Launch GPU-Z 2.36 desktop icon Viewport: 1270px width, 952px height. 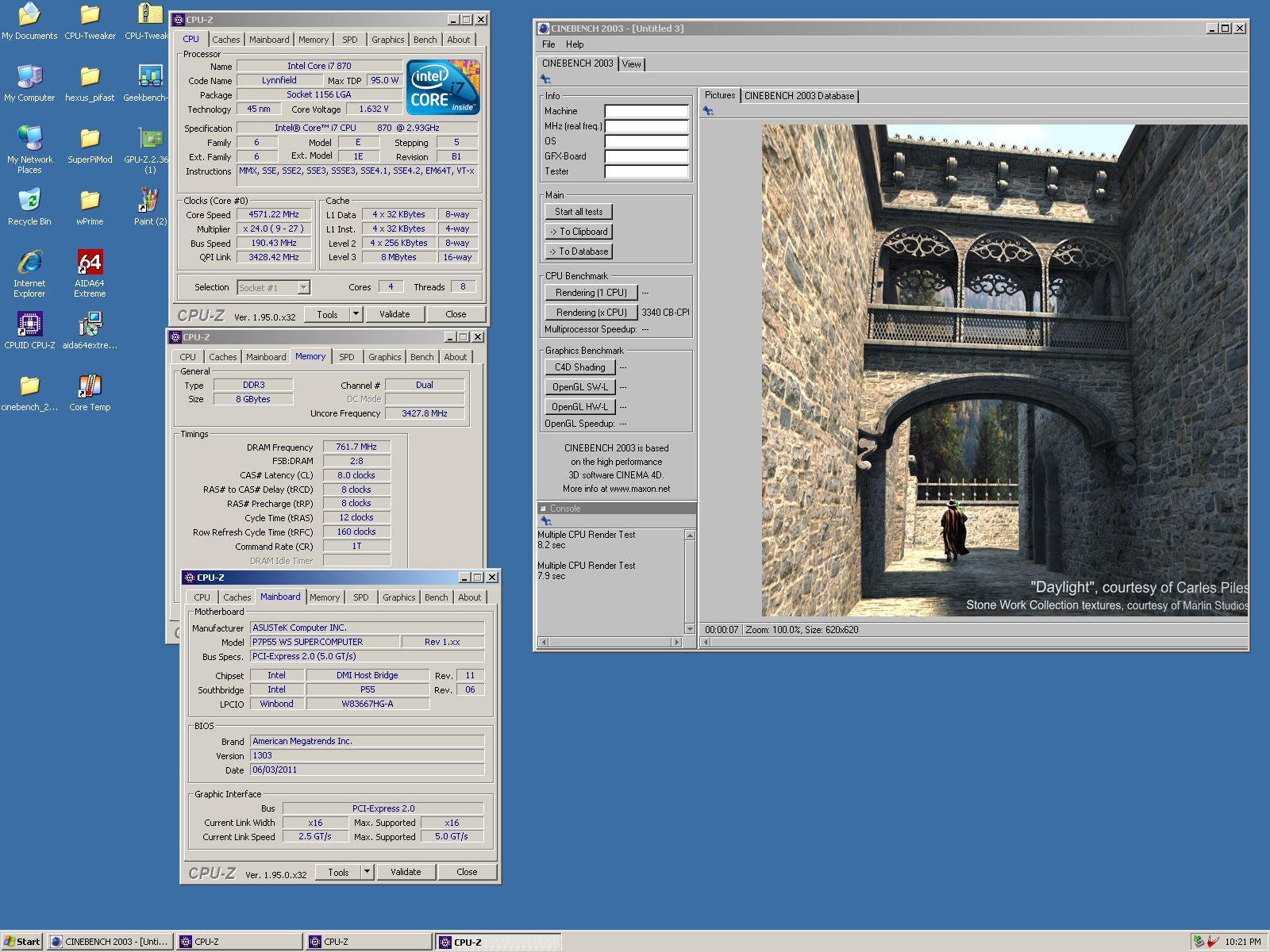(150, 149)
